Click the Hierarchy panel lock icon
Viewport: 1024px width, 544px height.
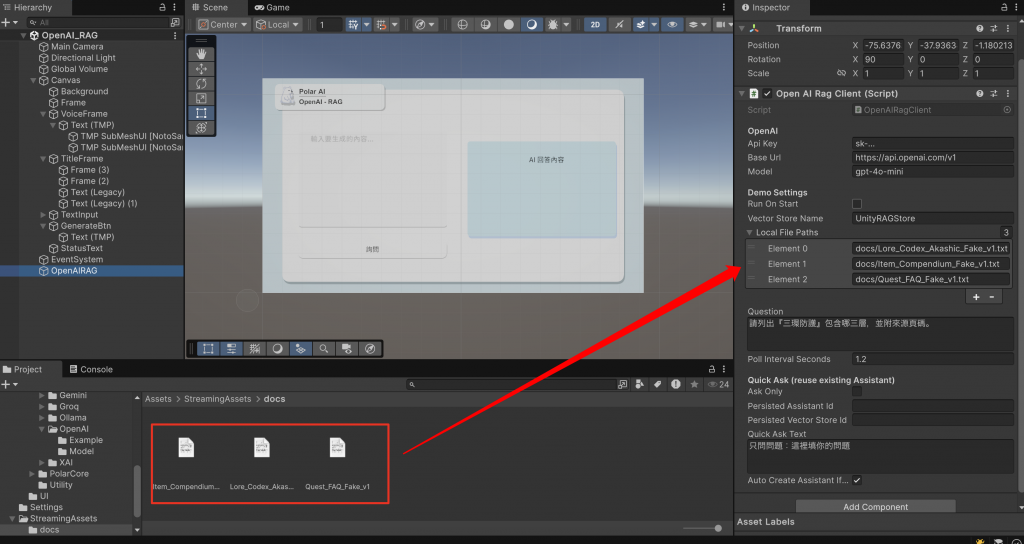click(x=163, y=8)
